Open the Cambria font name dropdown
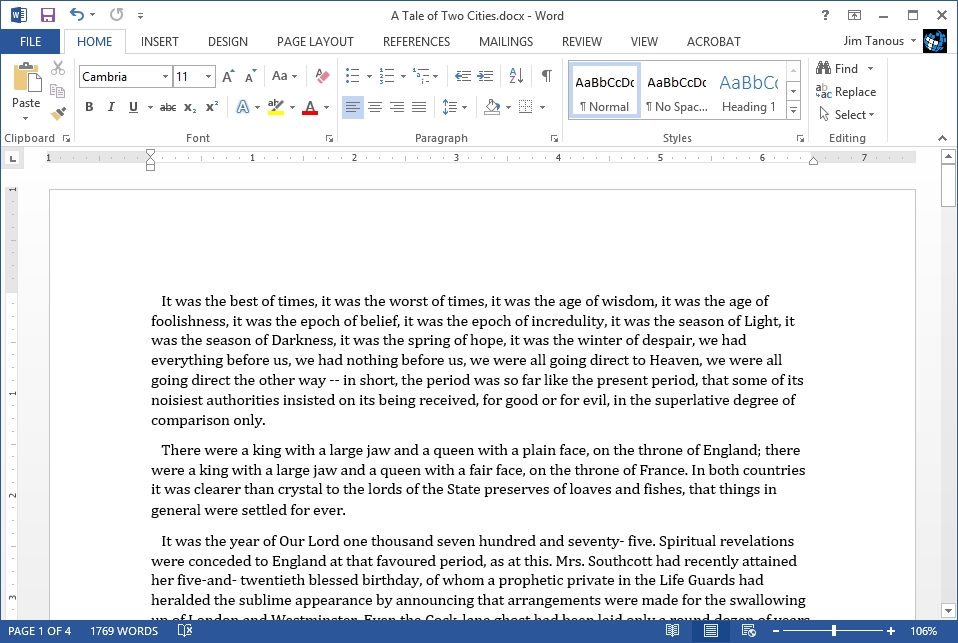The image size is (958, 643). (x=165, y=76)
